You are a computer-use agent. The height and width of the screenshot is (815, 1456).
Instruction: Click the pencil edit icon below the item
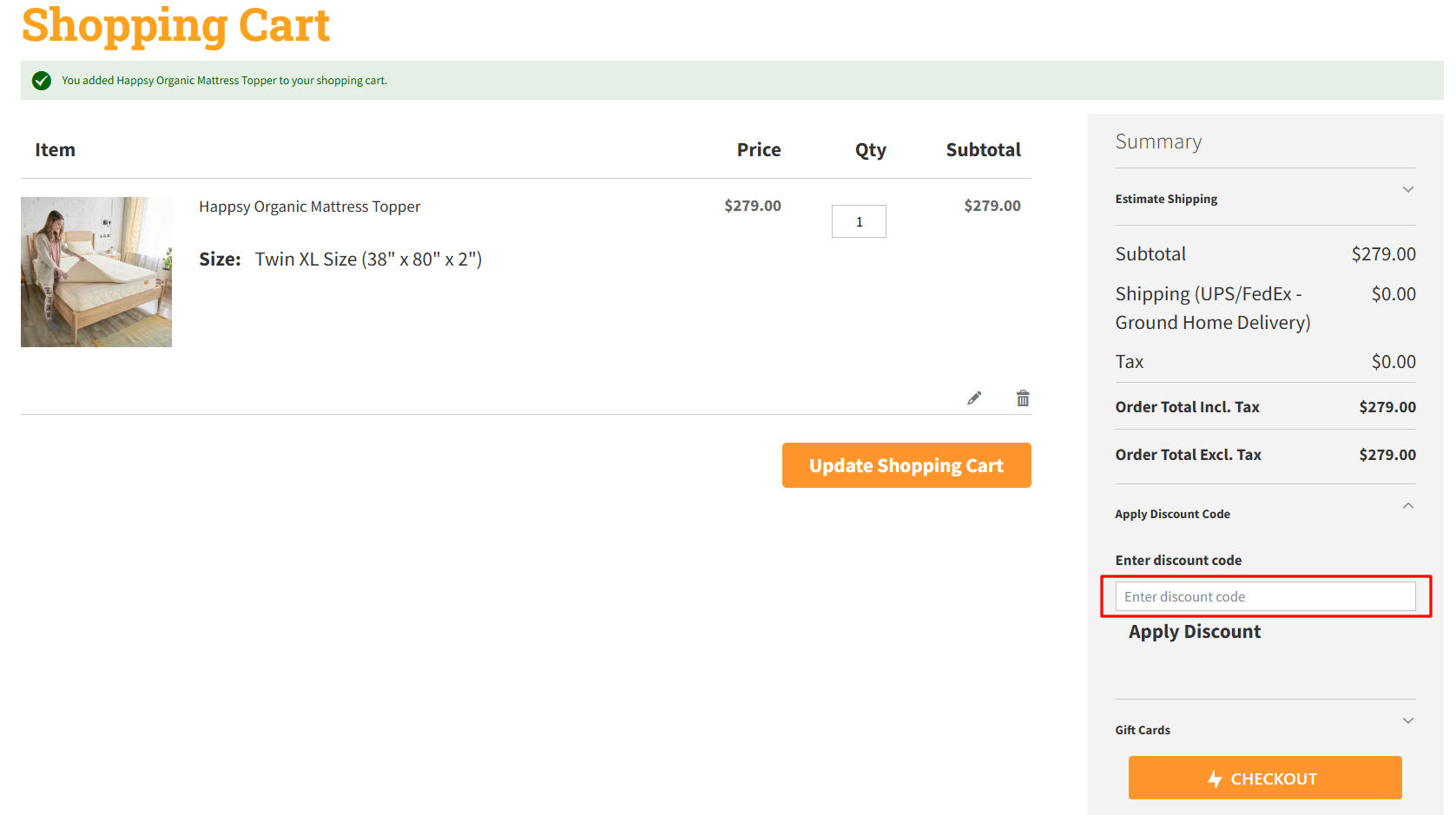[x=973, y=398]
